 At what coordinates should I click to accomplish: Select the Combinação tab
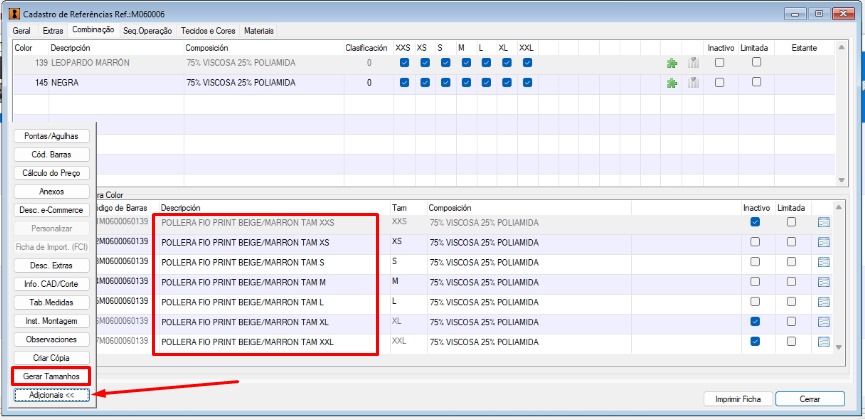coord(93,30)
